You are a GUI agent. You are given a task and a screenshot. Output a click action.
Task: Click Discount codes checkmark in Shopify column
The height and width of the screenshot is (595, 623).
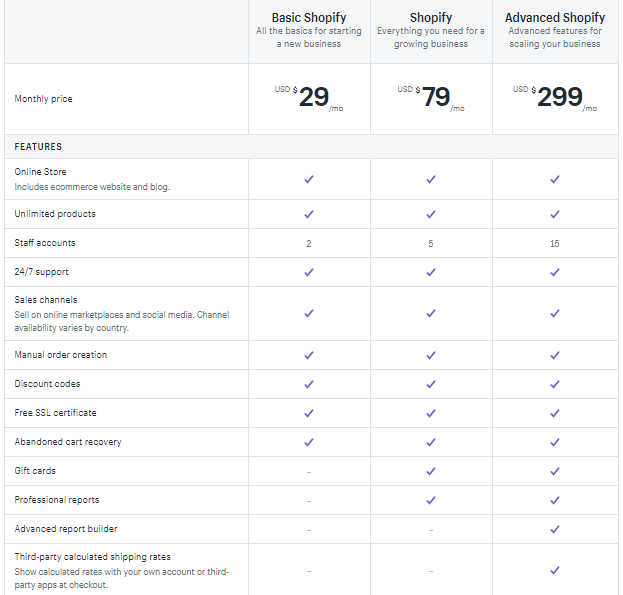click(431, 384)
